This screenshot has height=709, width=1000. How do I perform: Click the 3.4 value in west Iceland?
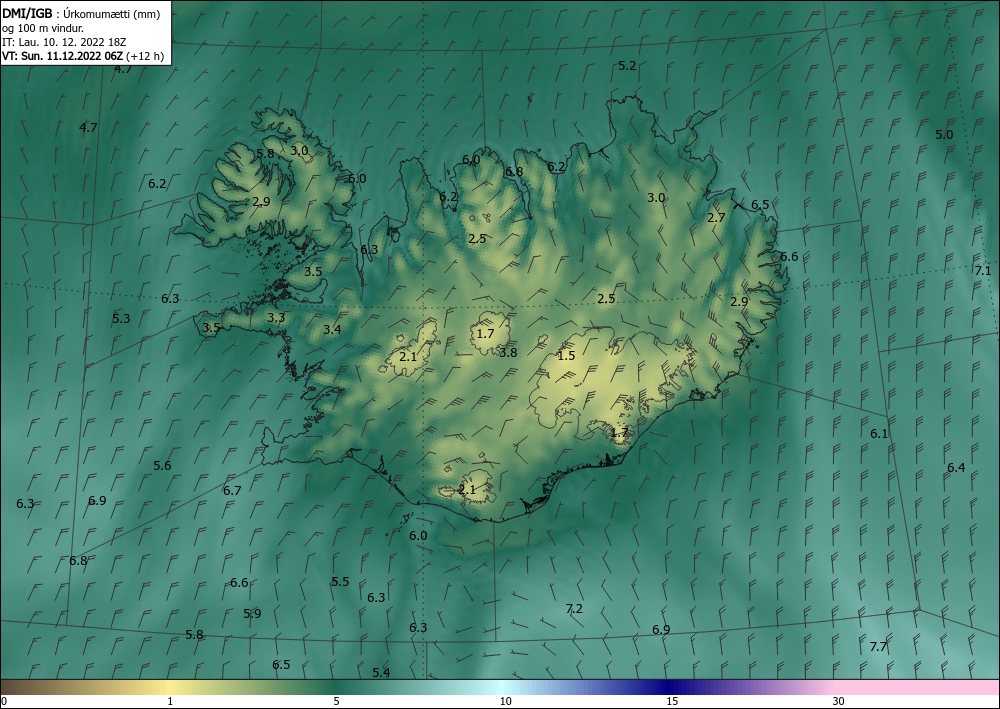332,330
